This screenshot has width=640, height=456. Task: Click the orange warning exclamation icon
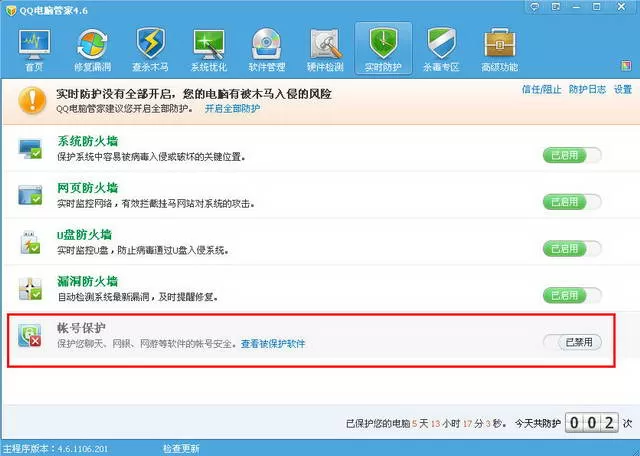(x=32, y=100)
